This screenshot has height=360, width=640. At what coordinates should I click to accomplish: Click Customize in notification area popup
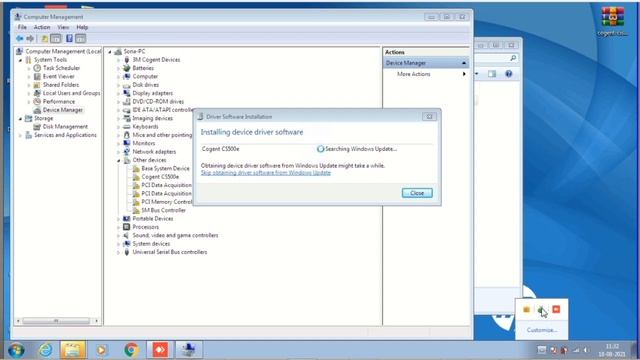click(542, 330)
